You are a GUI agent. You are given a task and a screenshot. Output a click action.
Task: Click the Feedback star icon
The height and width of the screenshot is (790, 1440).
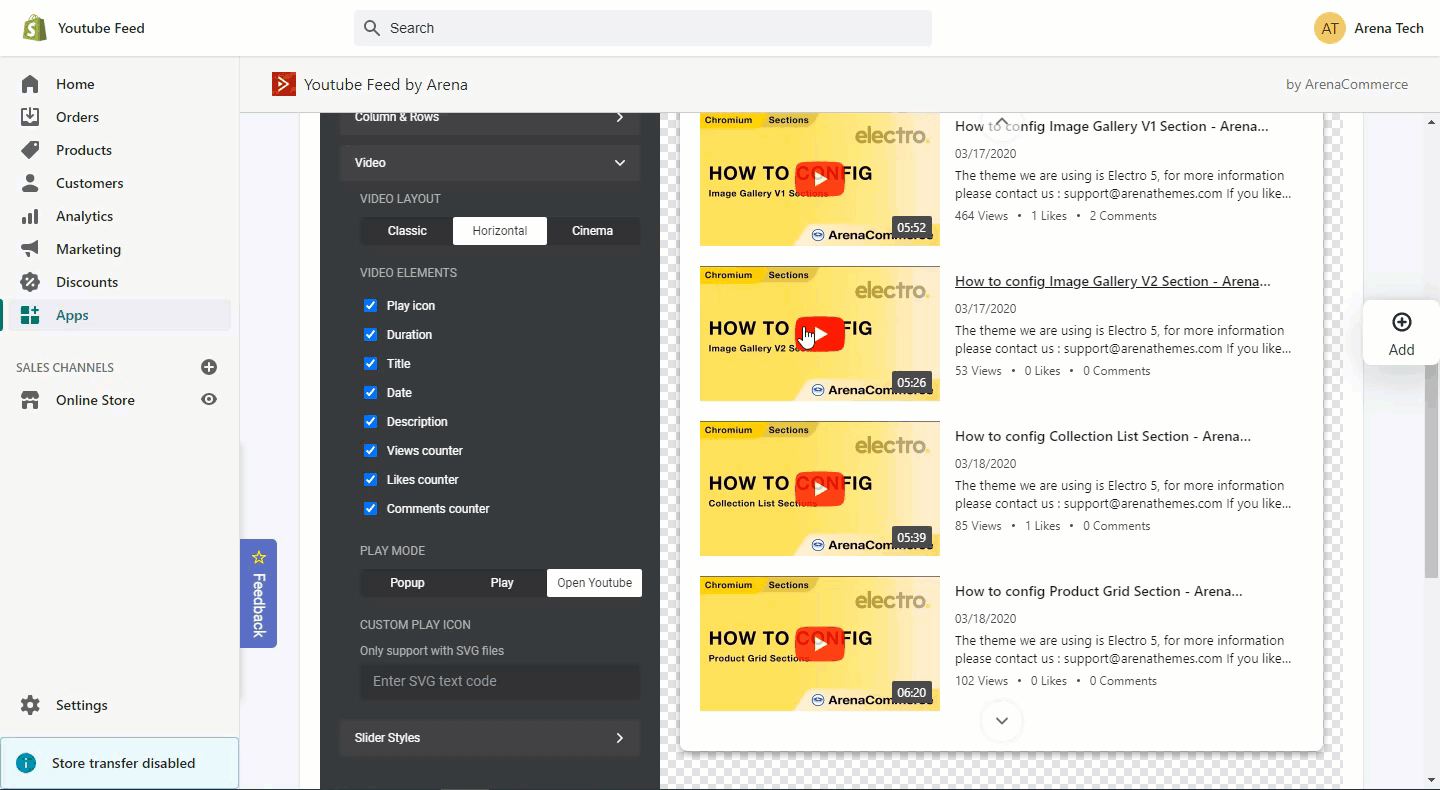tap(259, 557)
